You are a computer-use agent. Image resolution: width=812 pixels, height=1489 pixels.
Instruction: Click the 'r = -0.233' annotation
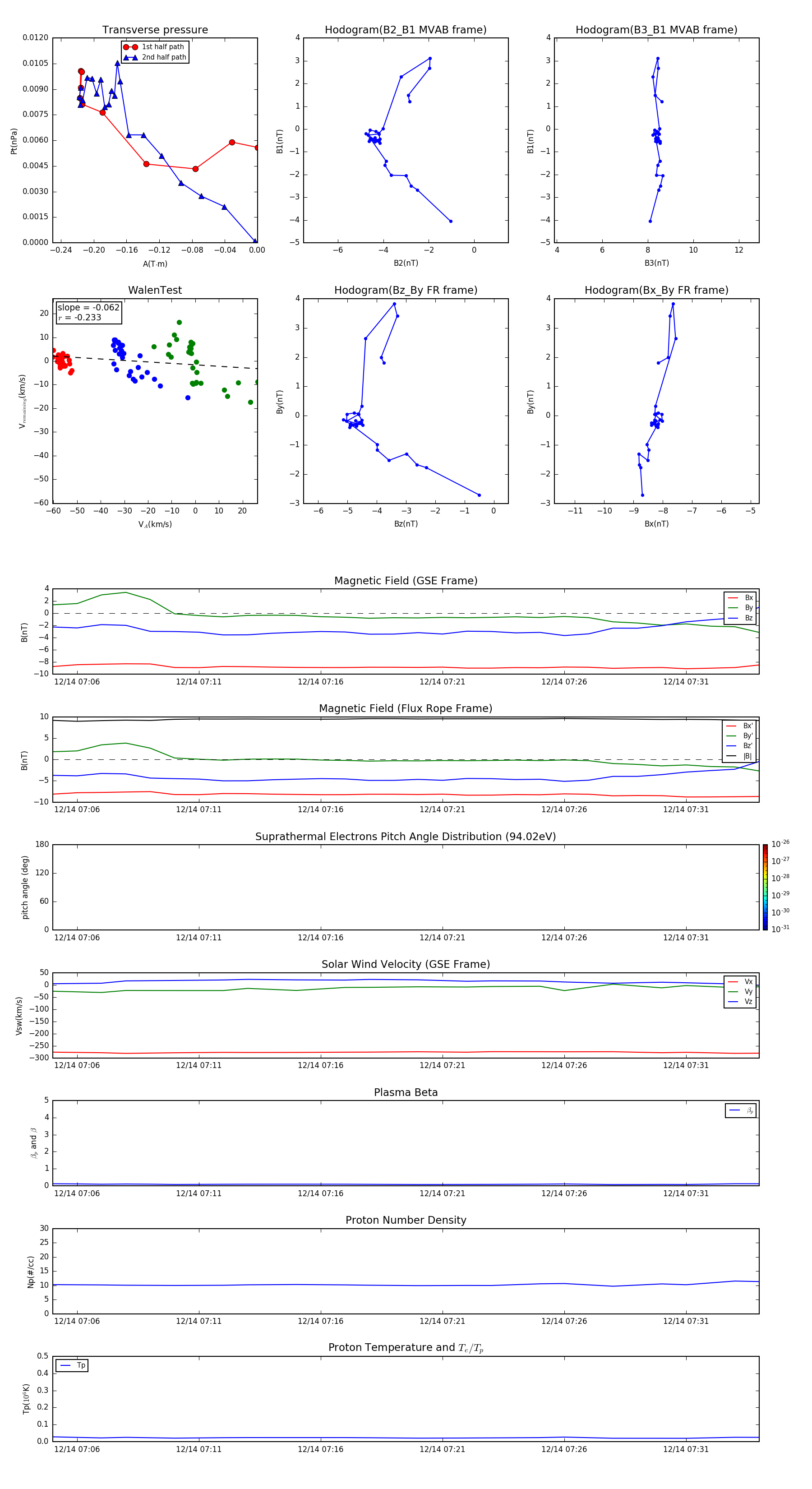coord(80,317)
